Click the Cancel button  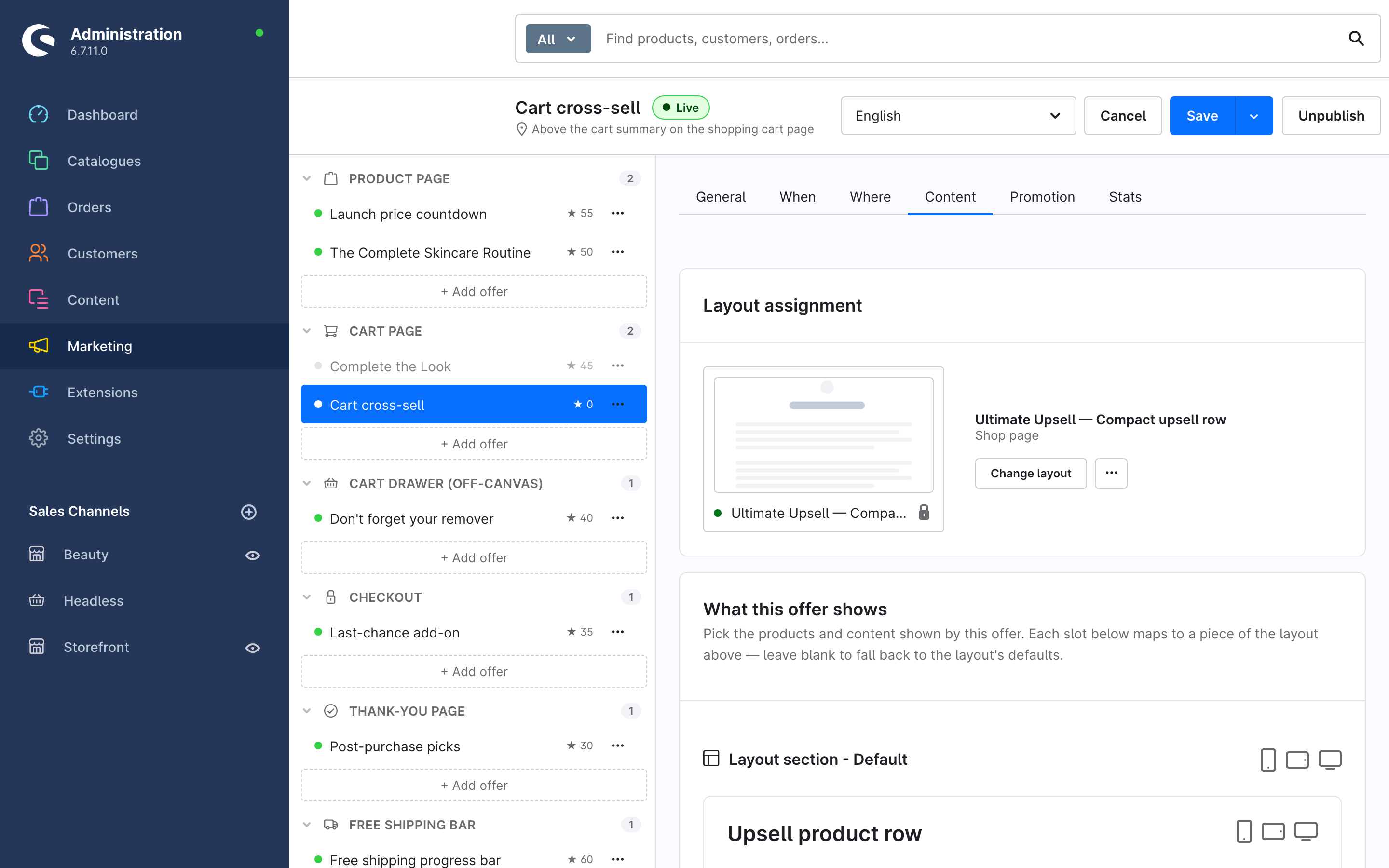(1123, 115)
